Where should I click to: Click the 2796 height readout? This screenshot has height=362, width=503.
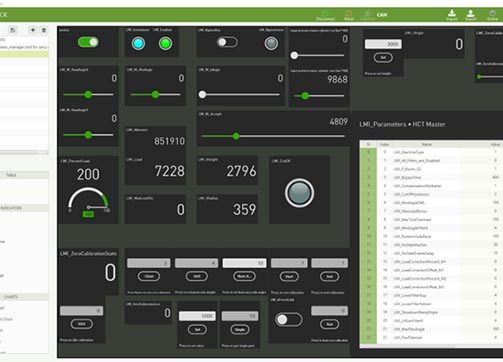pyautogui.click(x=241, y=171)
